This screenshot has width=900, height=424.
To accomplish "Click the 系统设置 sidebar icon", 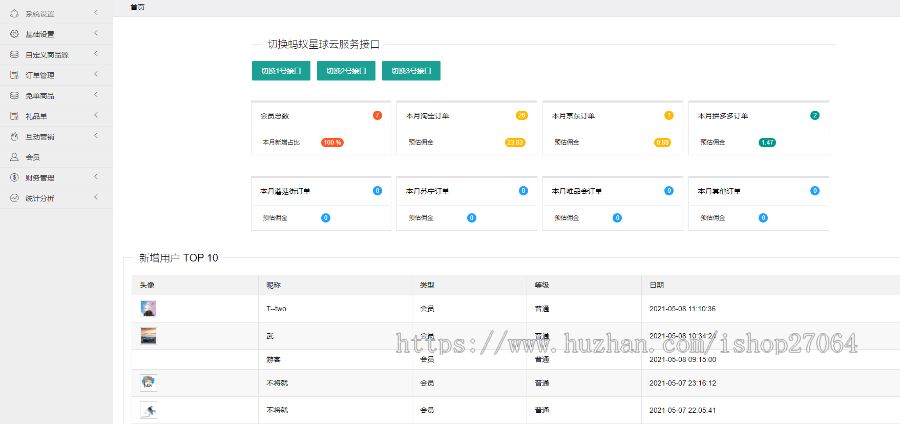I will [x=14, y=13].
